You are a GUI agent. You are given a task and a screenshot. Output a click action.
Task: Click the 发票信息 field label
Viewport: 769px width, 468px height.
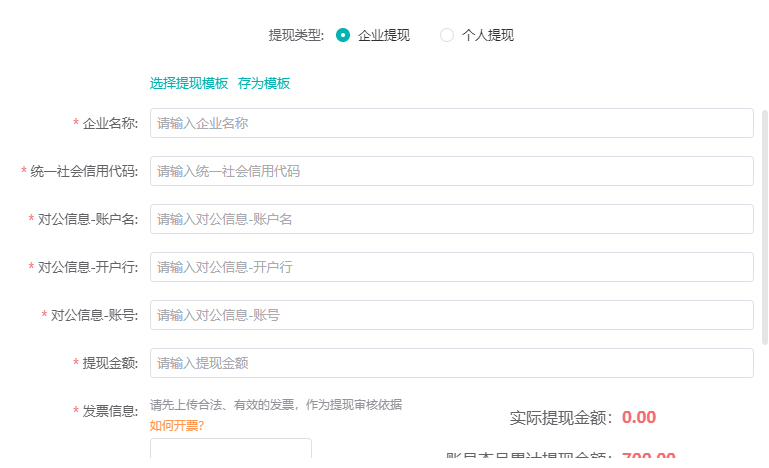click(x=110, y=411)
